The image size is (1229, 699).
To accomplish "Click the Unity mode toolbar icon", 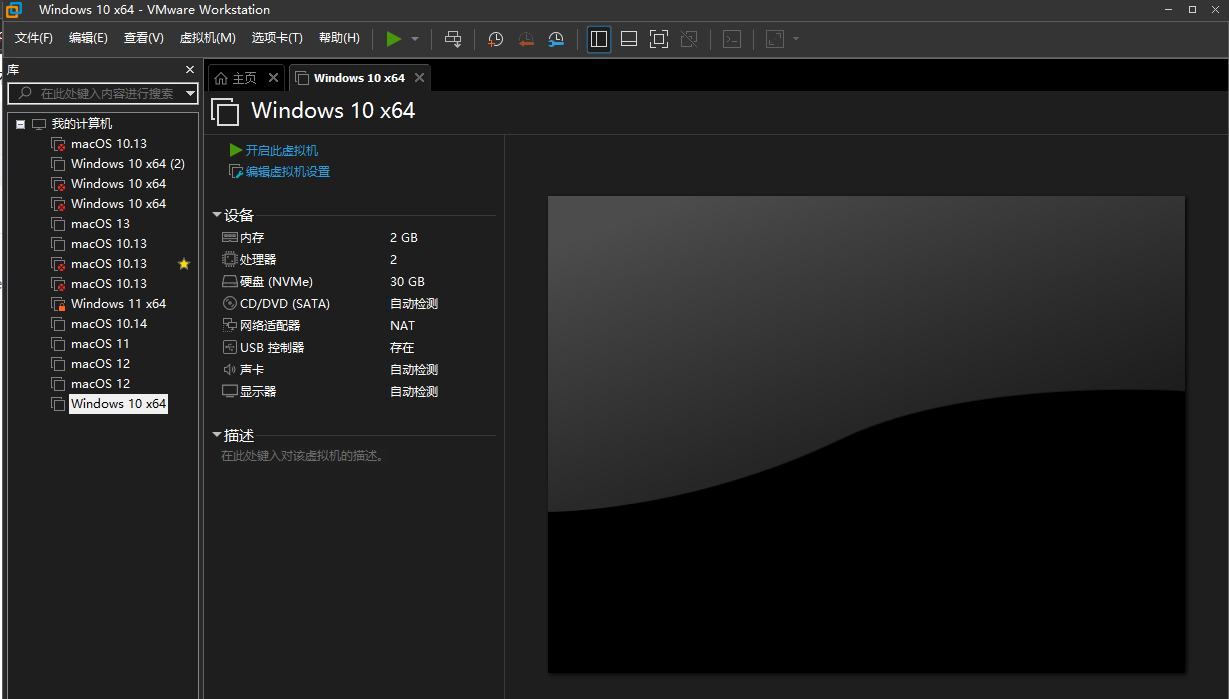I will coord(689,39).
